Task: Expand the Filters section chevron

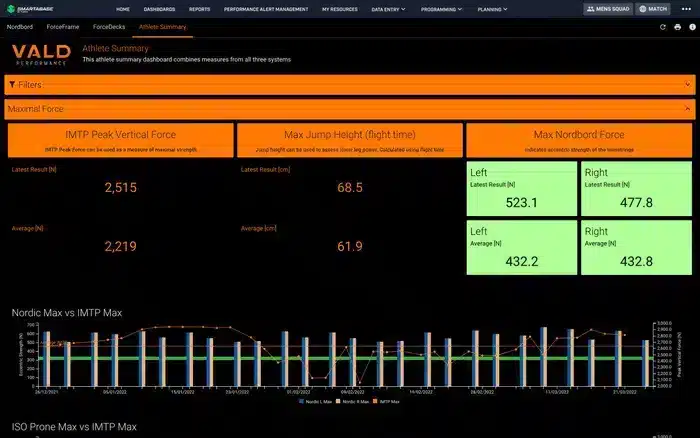Action: pyautogui.click(x=688, y=84)
